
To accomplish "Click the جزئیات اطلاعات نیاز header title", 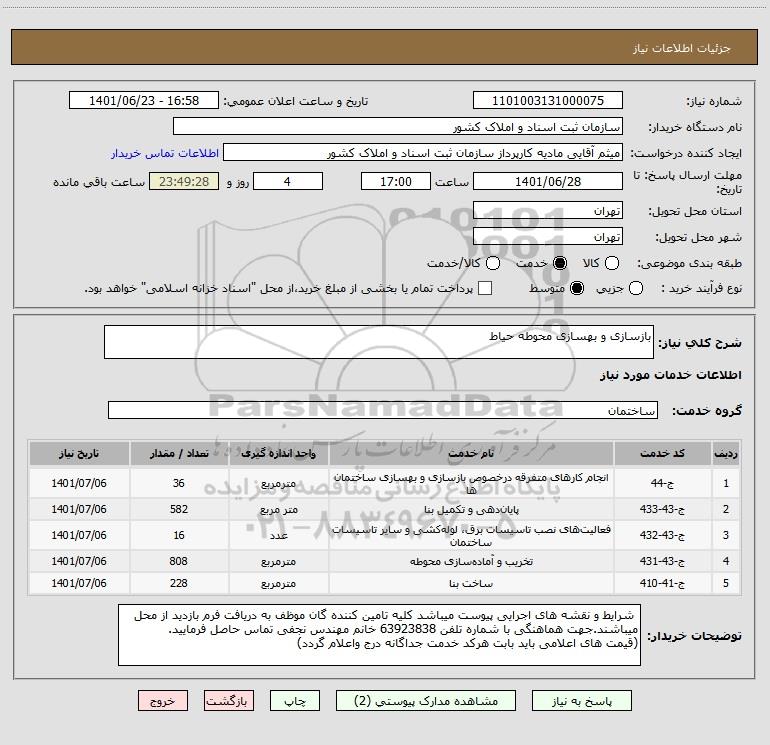I will tap(682, 48).
